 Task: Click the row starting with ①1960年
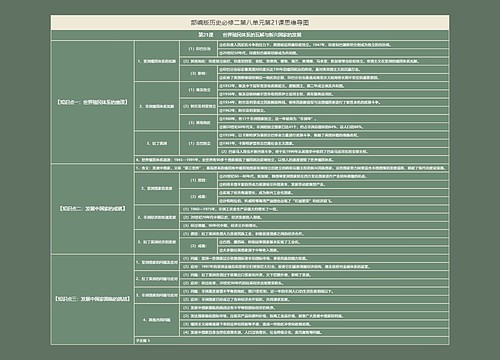click(333, 119)
